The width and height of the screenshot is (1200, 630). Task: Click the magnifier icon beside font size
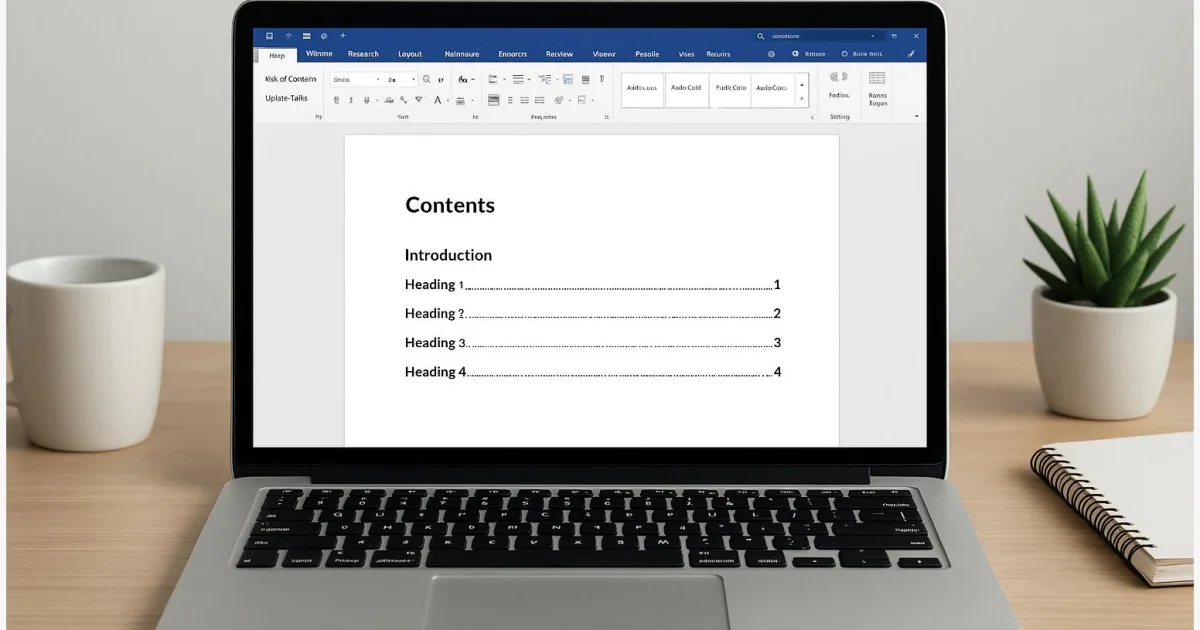pos(426,79)
